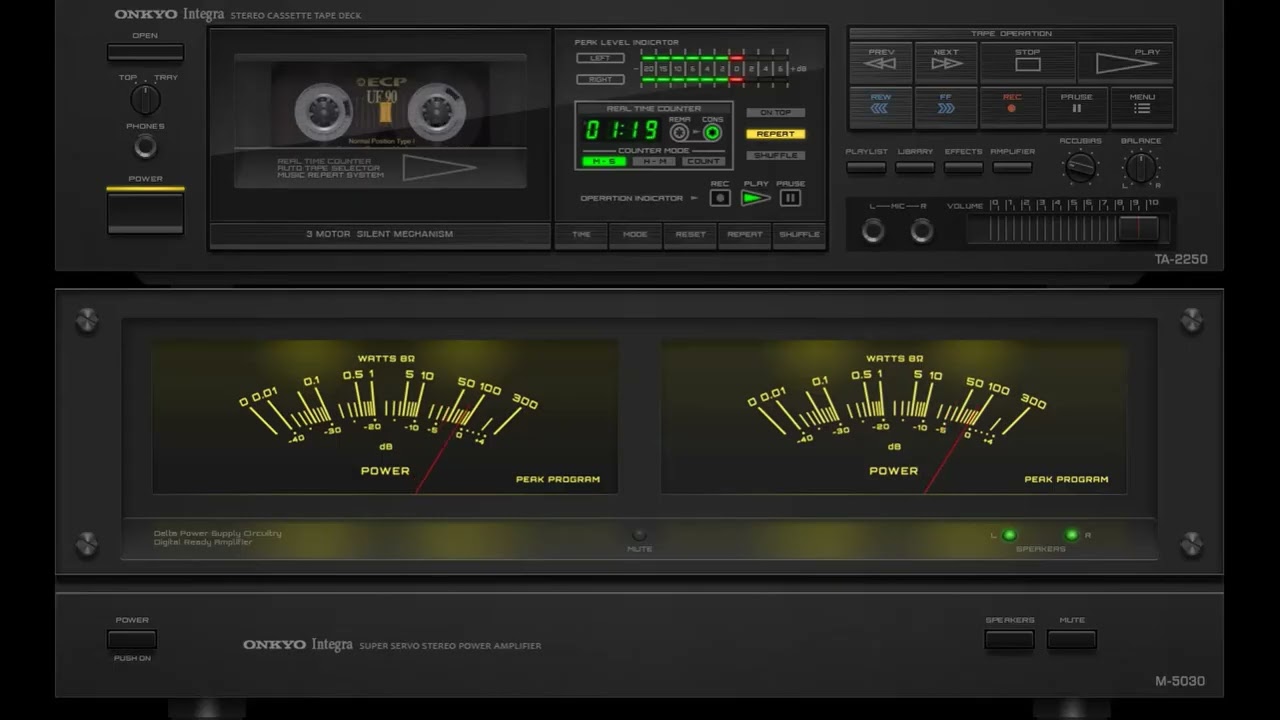Open the PLAYLIST panel
The width and height of the screenshot is (1280, 720).
(x=866, y=167)
